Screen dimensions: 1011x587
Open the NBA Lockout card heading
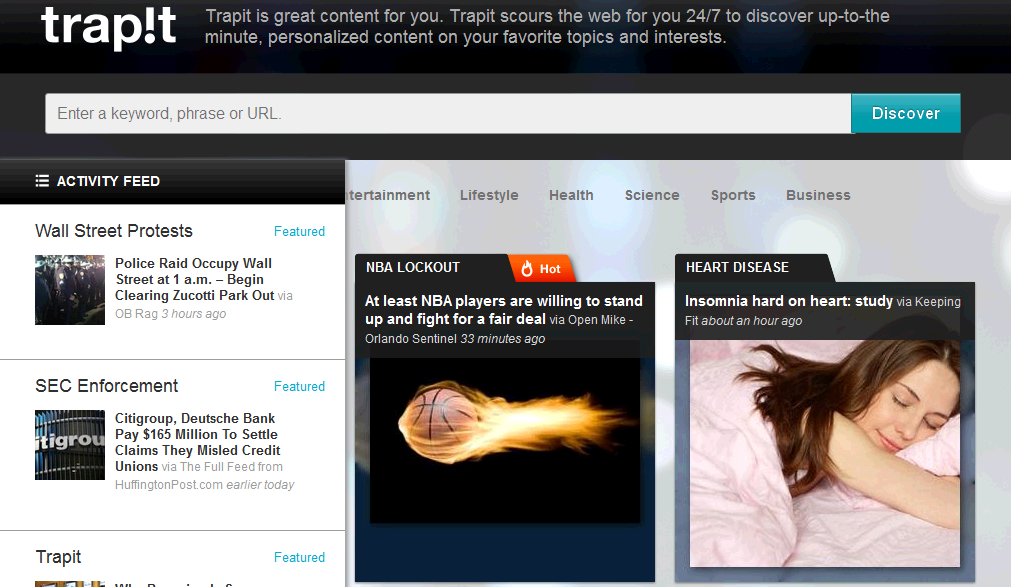click(x=413, y=267)
